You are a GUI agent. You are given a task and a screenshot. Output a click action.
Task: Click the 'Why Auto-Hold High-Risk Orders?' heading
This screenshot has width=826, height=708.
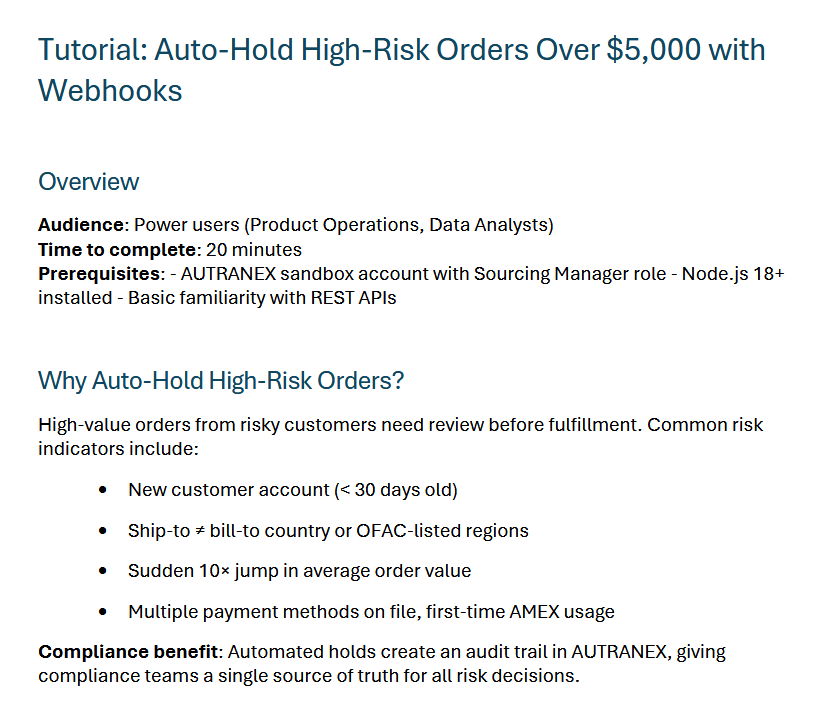point(220,381)
